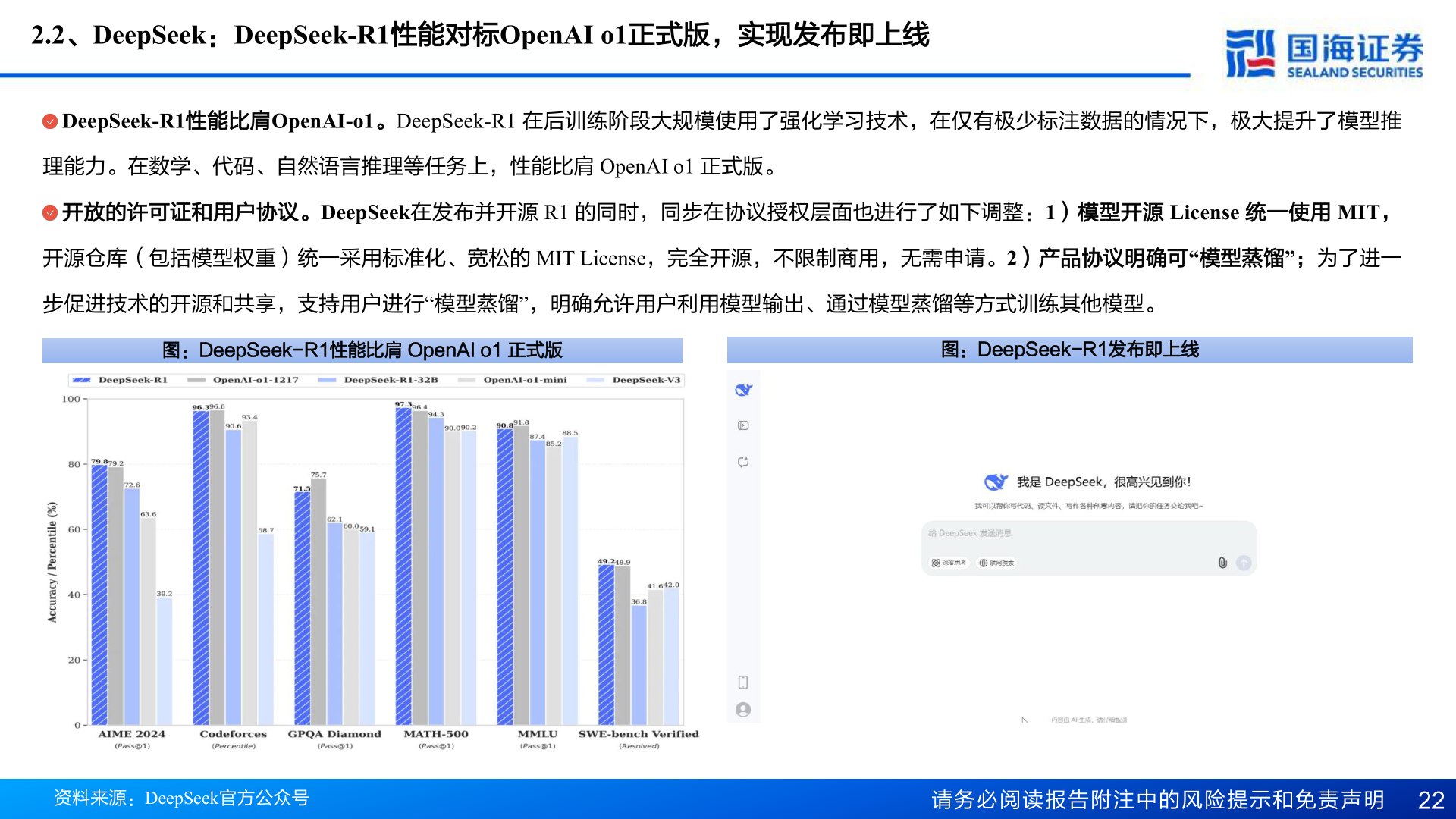Open the user profile avatar icon
The width and height of the screenshot is (1456, 819).
tap(743, 709)
